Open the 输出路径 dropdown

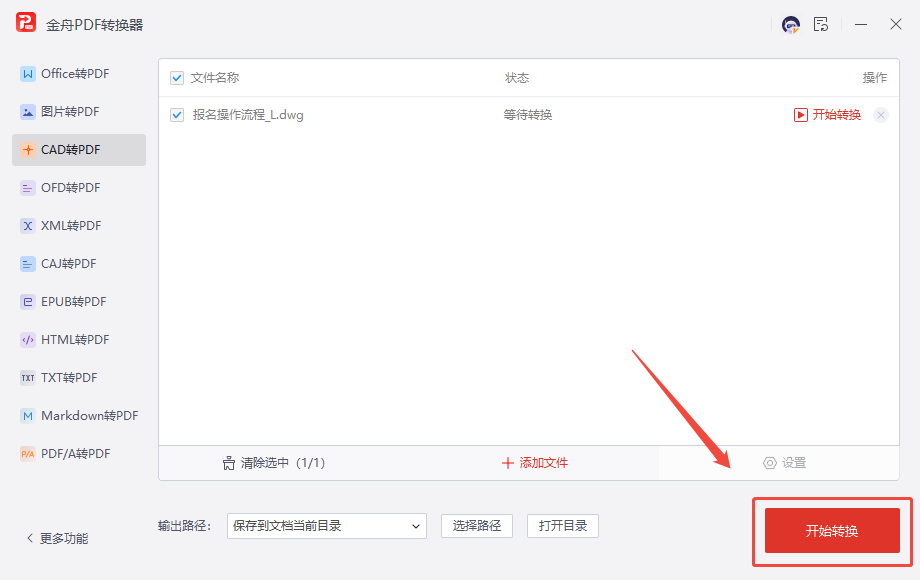click(327, 526)
